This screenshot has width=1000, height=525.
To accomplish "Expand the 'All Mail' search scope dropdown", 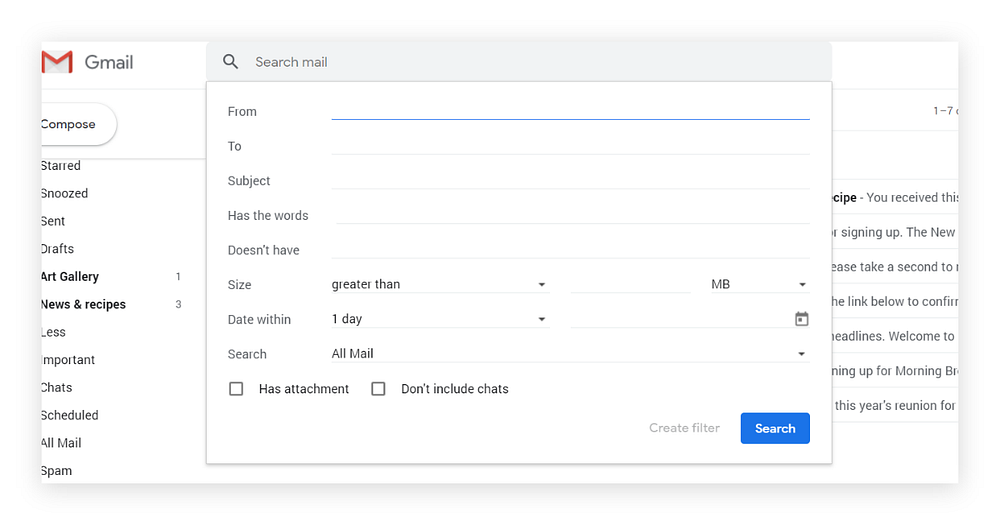I will point(570,353).
